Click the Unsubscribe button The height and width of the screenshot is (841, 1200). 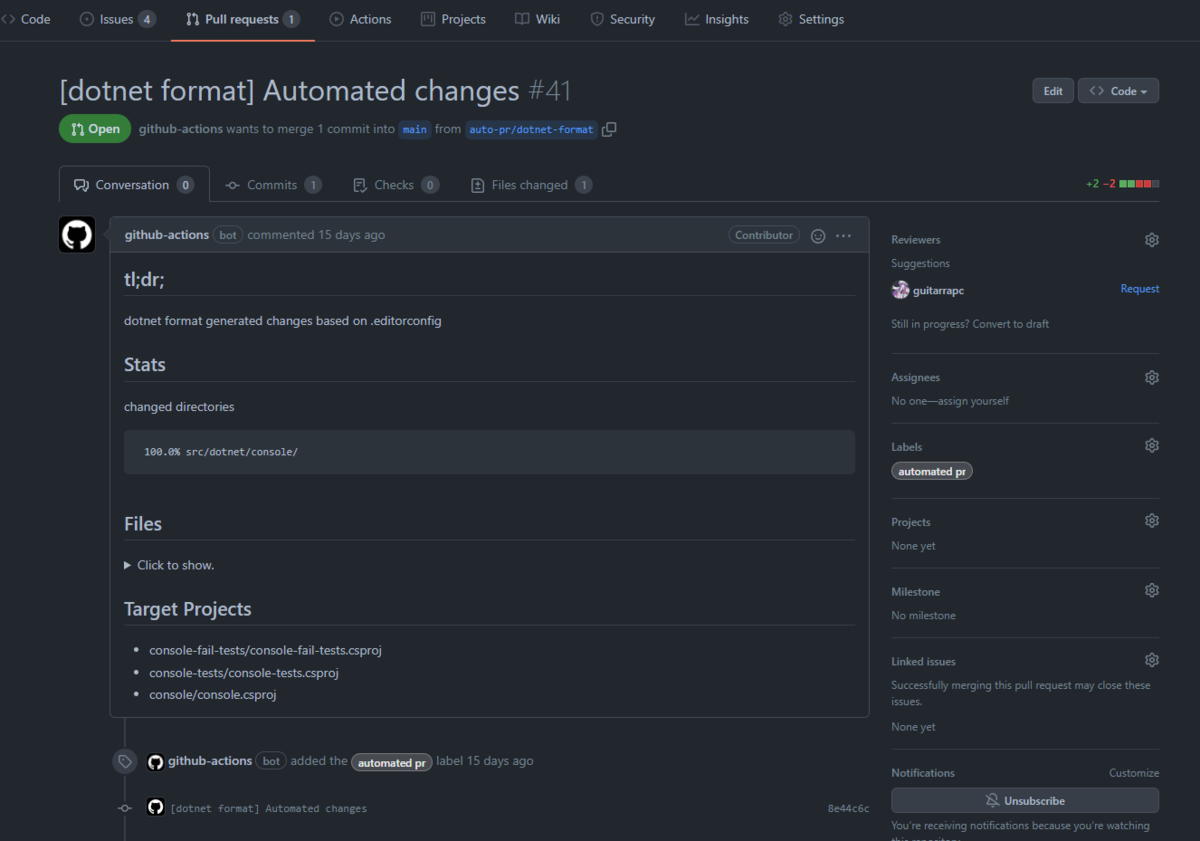coord(1025,801)
